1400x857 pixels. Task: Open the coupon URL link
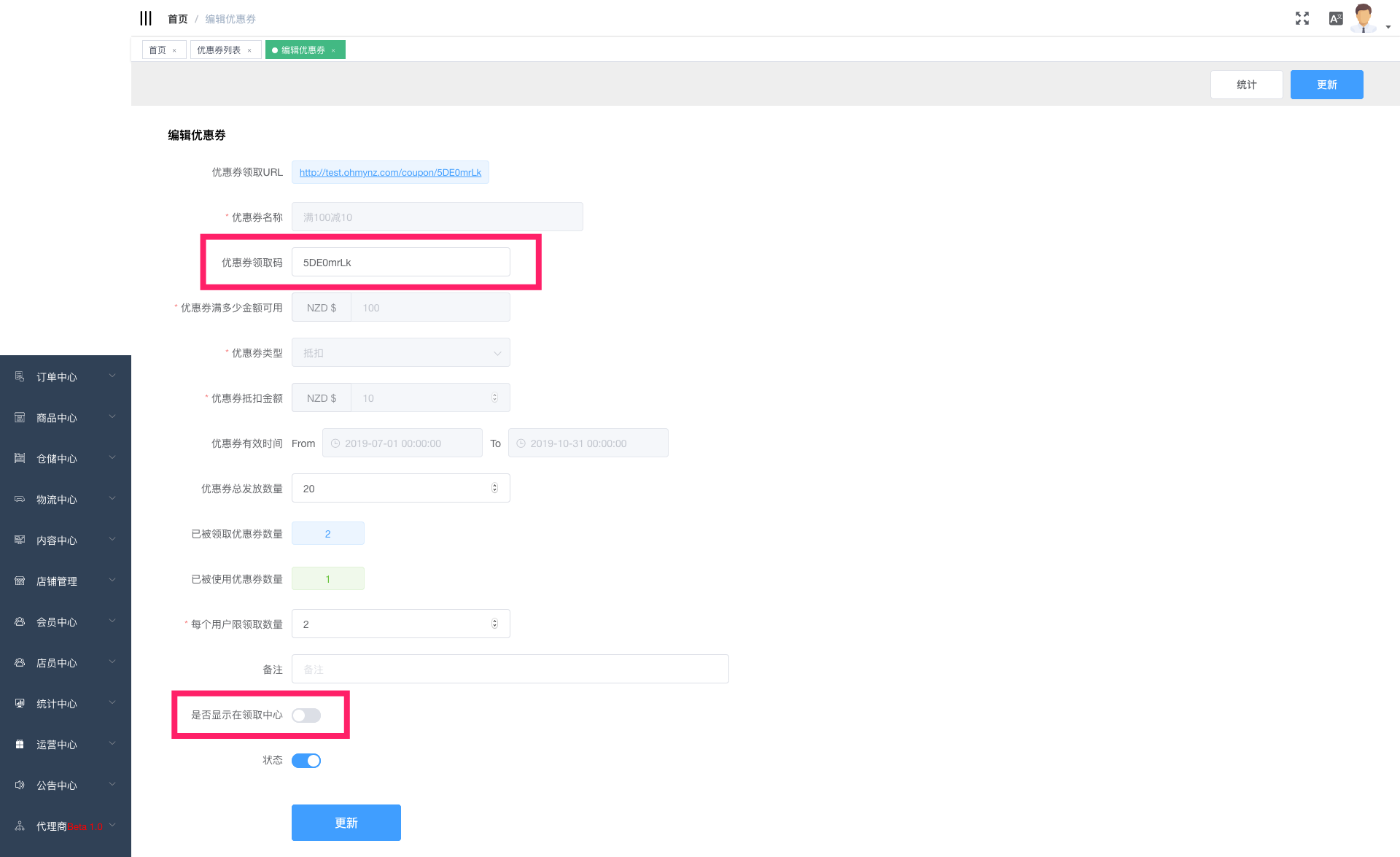point(390,173)
